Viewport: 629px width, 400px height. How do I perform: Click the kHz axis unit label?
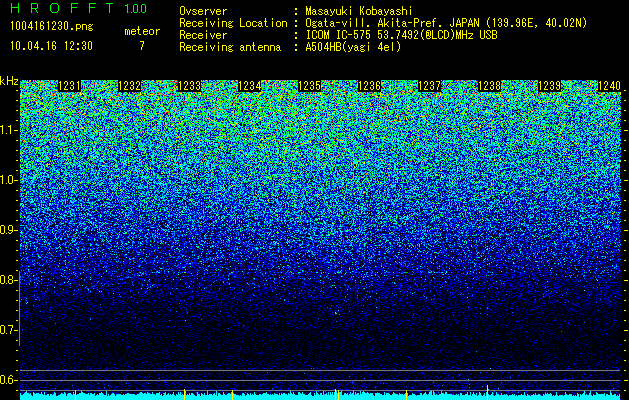coord(9,81)
